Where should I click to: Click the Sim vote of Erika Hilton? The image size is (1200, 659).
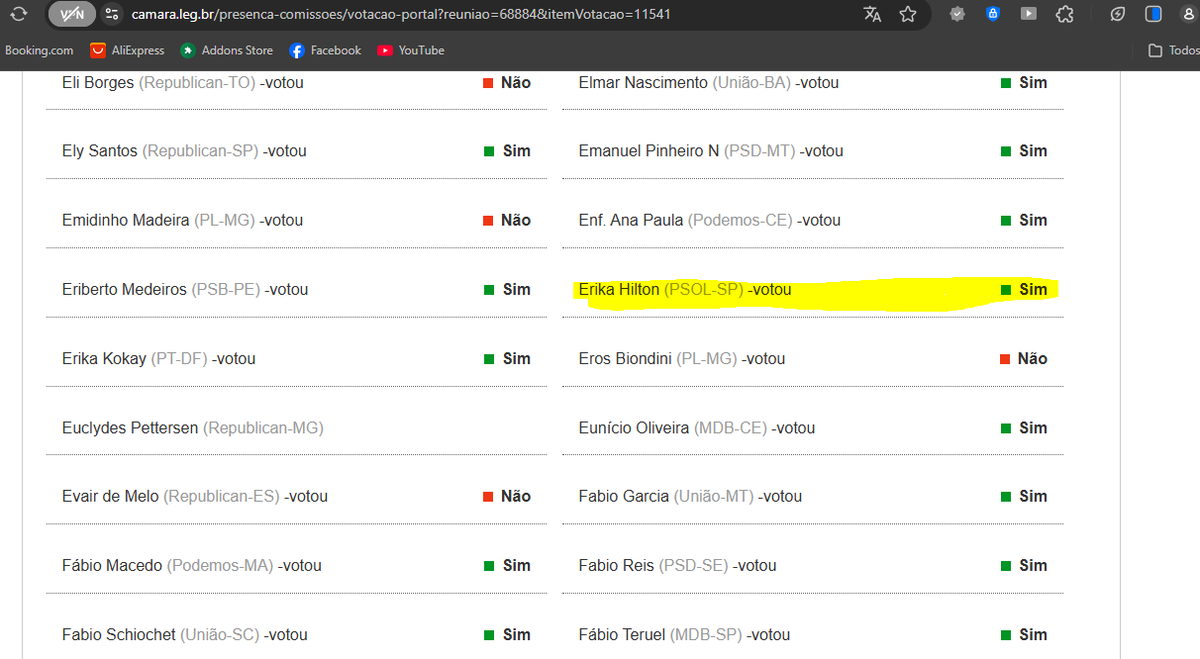coord(1024,289)
